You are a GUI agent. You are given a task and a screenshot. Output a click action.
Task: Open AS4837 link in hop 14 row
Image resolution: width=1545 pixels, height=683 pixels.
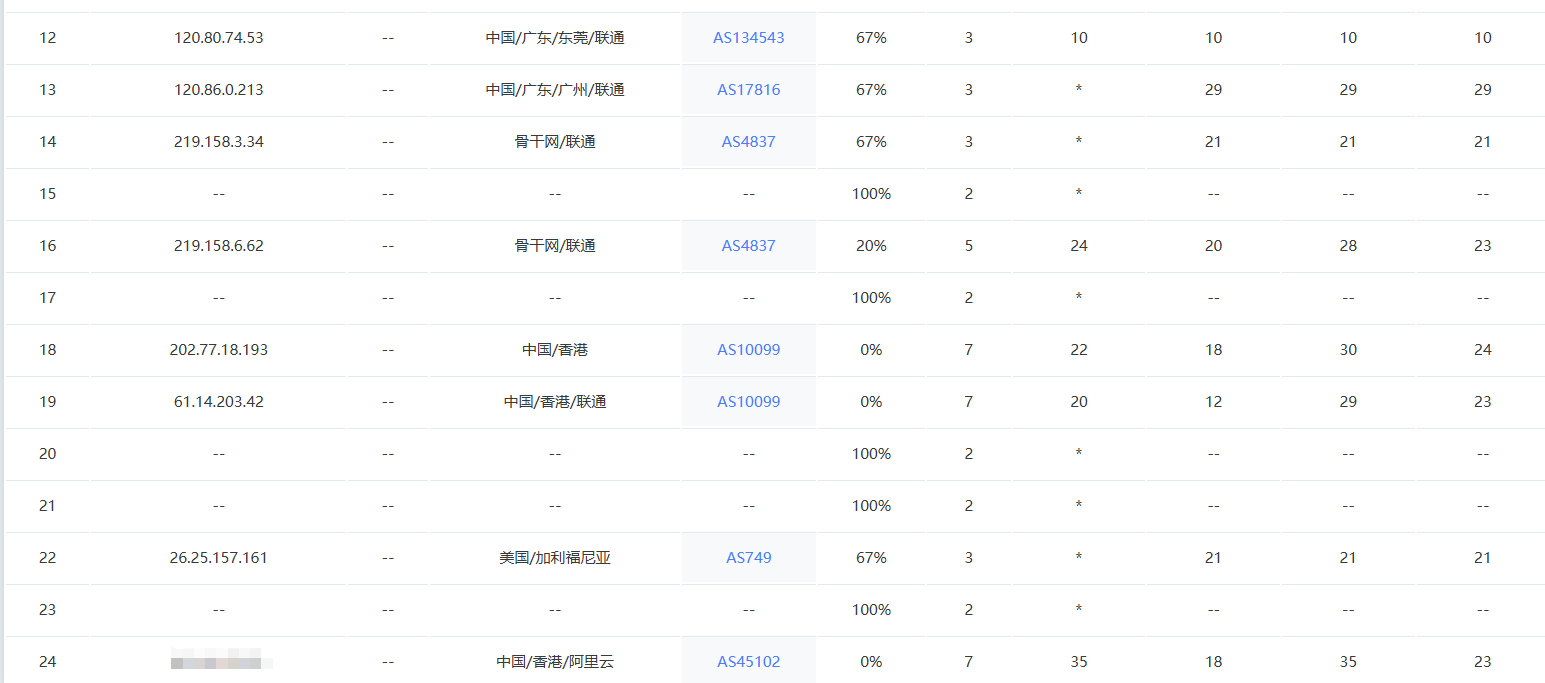pos(748,142)
